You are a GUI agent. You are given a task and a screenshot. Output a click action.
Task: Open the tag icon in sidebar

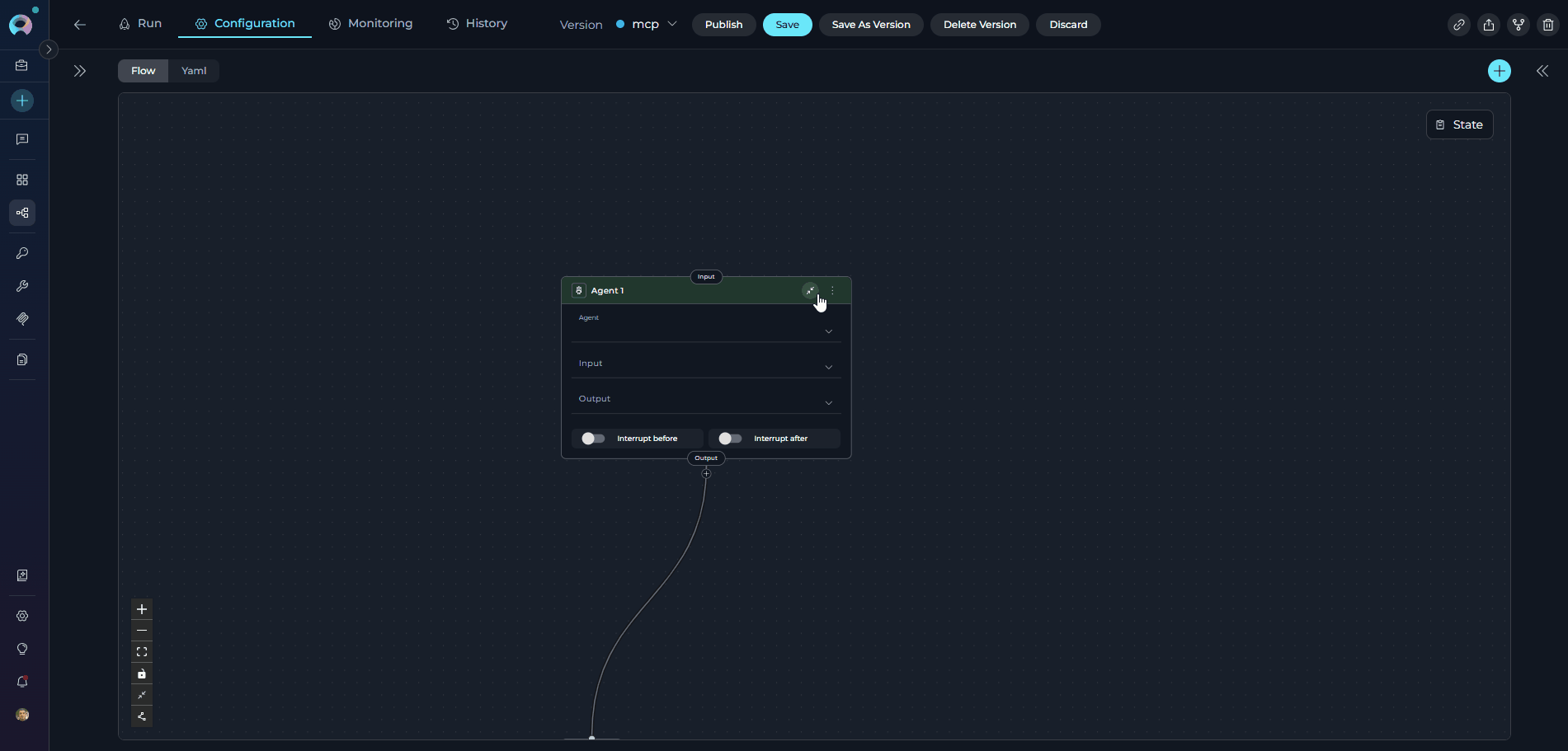[22, 319]
